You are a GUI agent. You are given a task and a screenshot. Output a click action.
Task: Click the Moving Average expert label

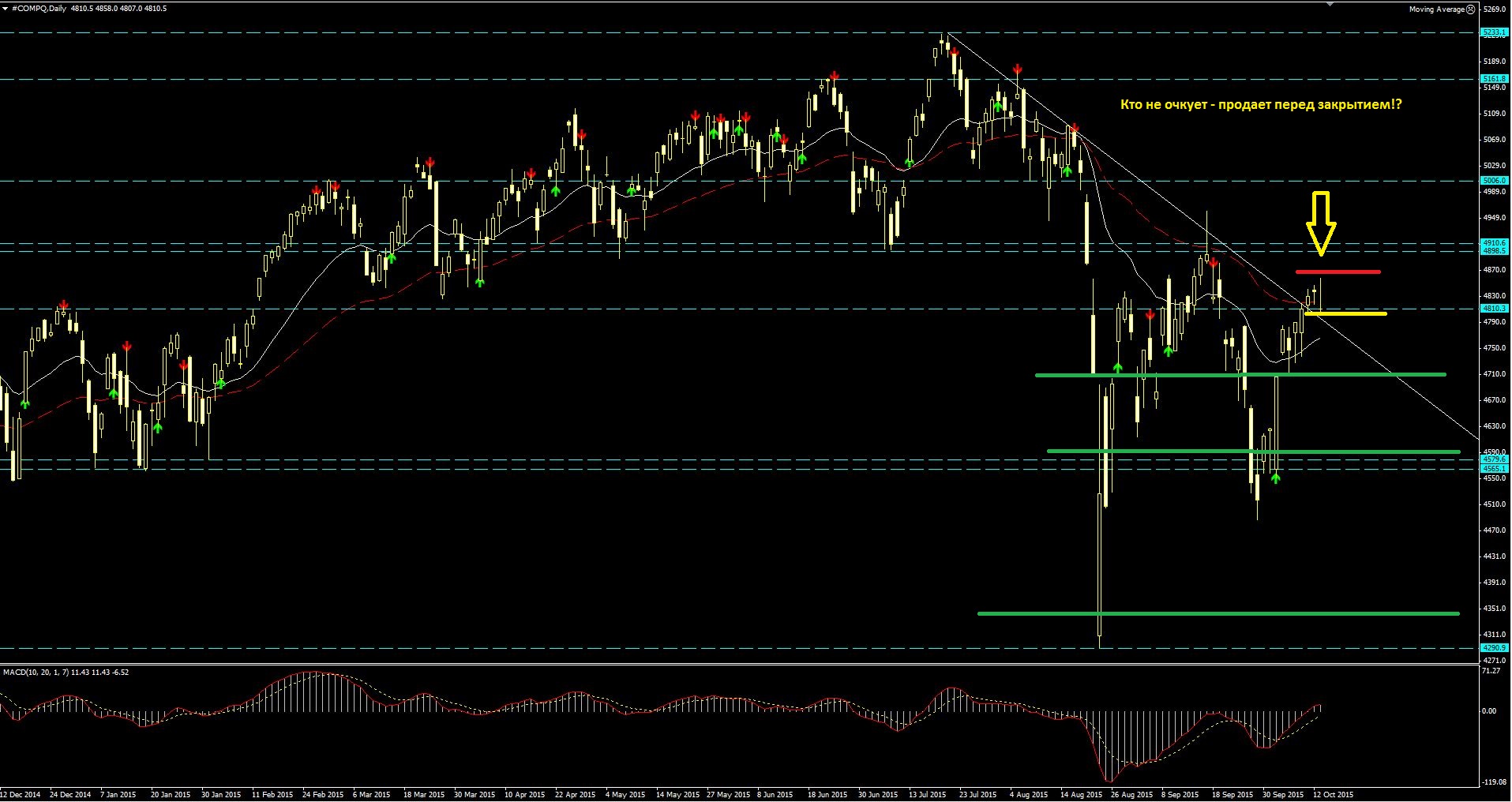tap(1436, 9)
